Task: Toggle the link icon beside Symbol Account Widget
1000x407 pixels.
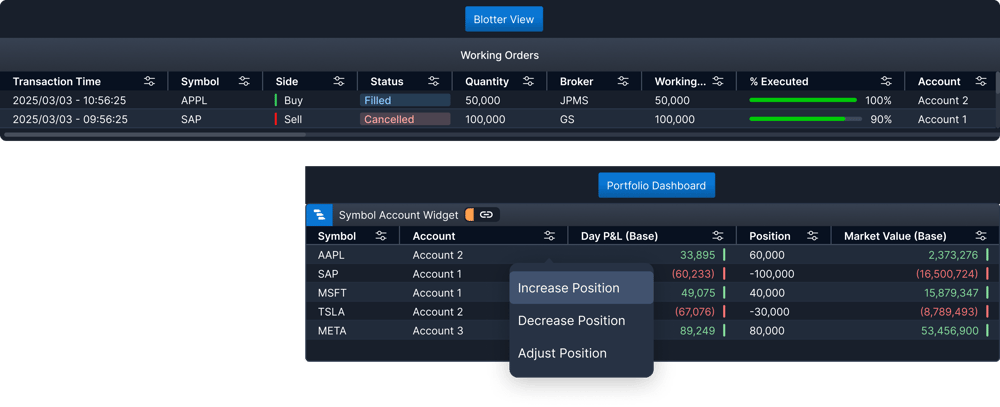Action: (487, 215)
